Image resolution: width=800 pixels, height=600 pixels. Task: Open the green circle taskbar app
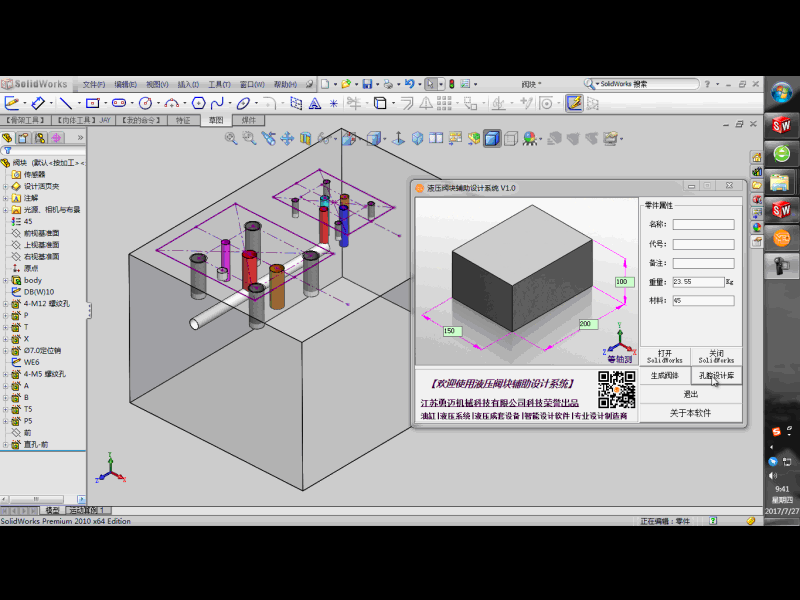782,154
